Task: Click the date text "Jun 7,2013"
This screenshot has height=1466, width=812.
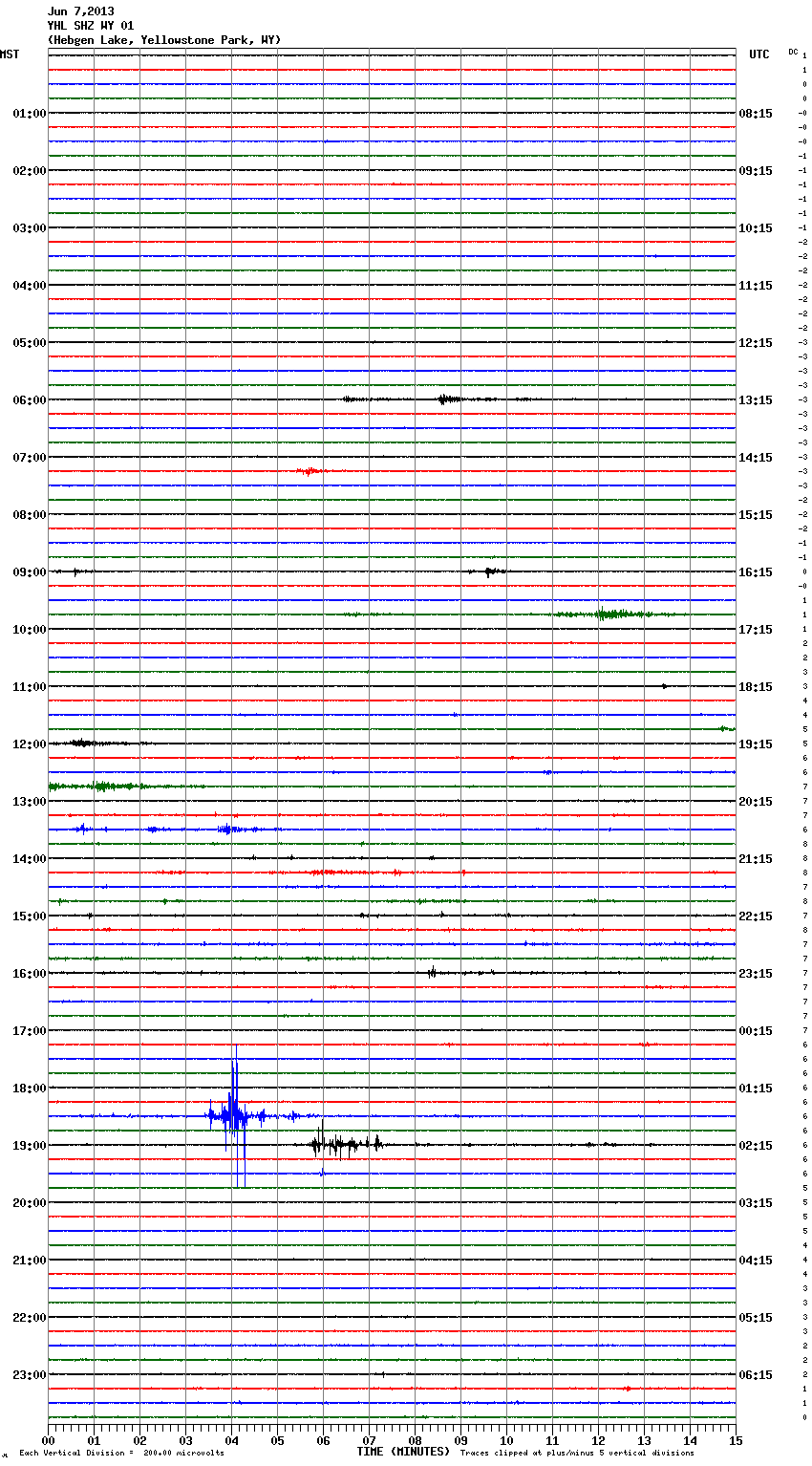Action: click(80, 11)
